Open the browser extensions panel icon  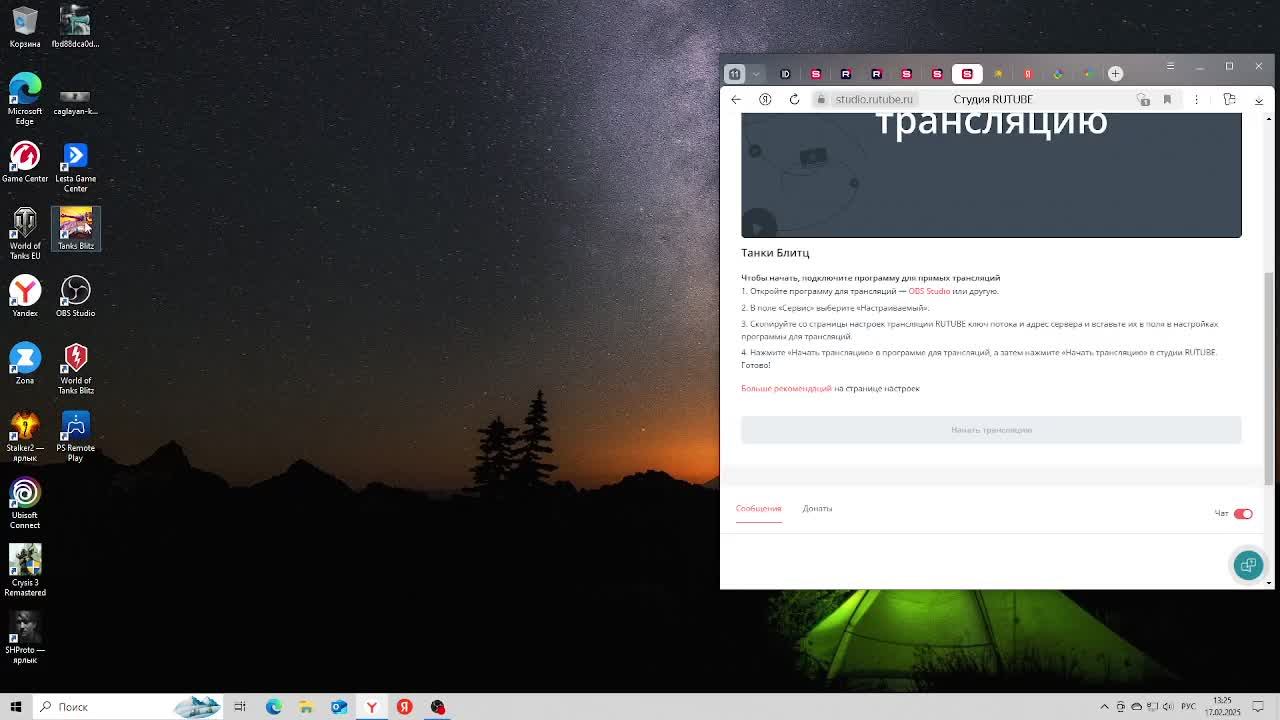click(x=1230, y=99)
